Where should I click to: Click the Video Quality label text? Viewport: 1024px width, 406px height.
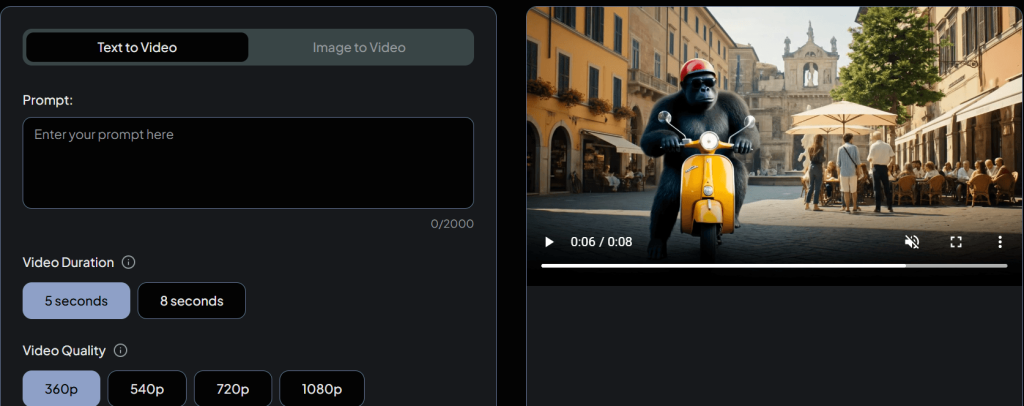point(66,350)
